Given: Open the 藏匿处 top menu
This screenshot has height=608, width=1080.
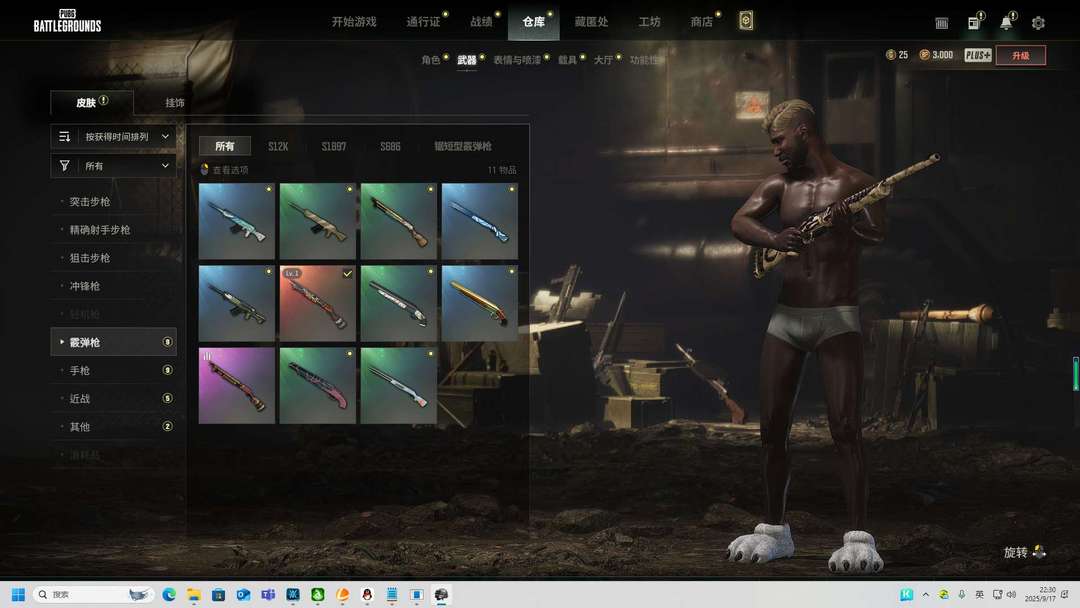Looking at the screenshot, I should coord(592,22).
